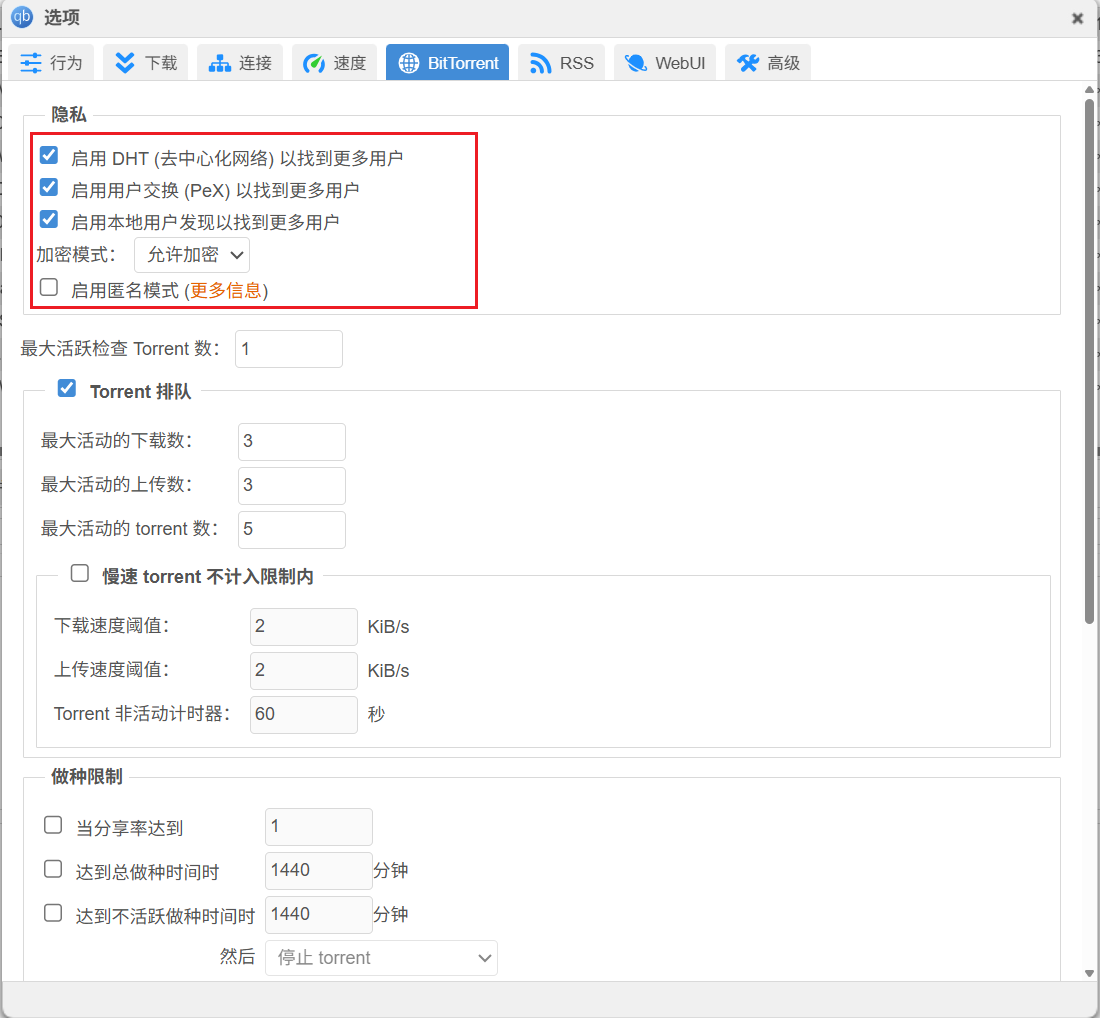Tick the 慢速 torrent 不计入限制内 checkbox
Screen dimensions: 1100x1018
[80, 574]
